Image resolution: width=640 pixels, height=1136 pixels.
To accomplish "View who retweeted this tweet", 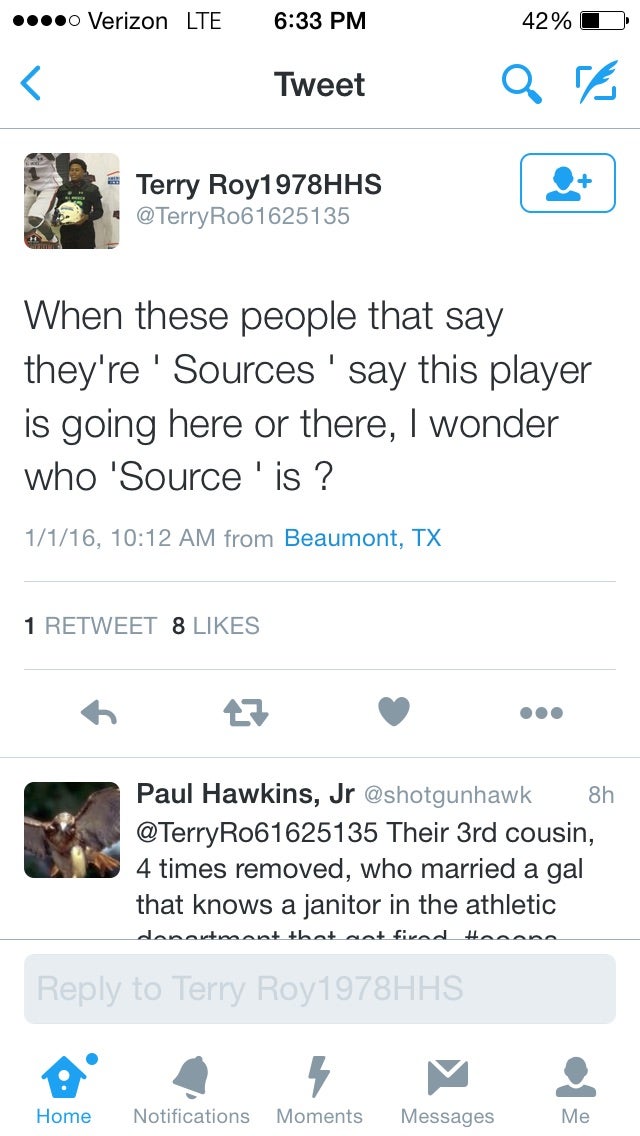I will 91,626.
